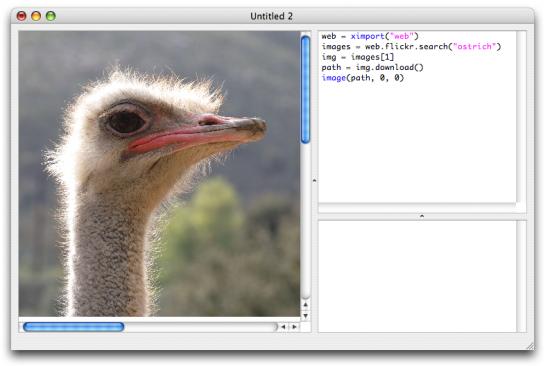Click the blue horizontal scrollbar thumb
Image resolution: width=550 pixels, height=366 pixels.
click(74, 327)
